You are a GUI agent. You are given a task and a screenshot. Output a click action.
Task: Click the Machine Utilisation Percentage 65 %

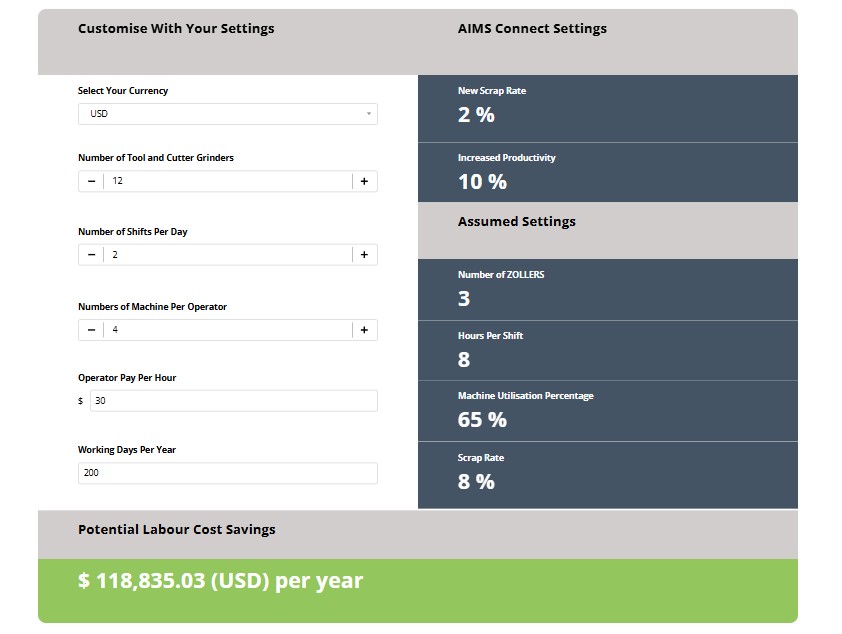tap(482, 420)
